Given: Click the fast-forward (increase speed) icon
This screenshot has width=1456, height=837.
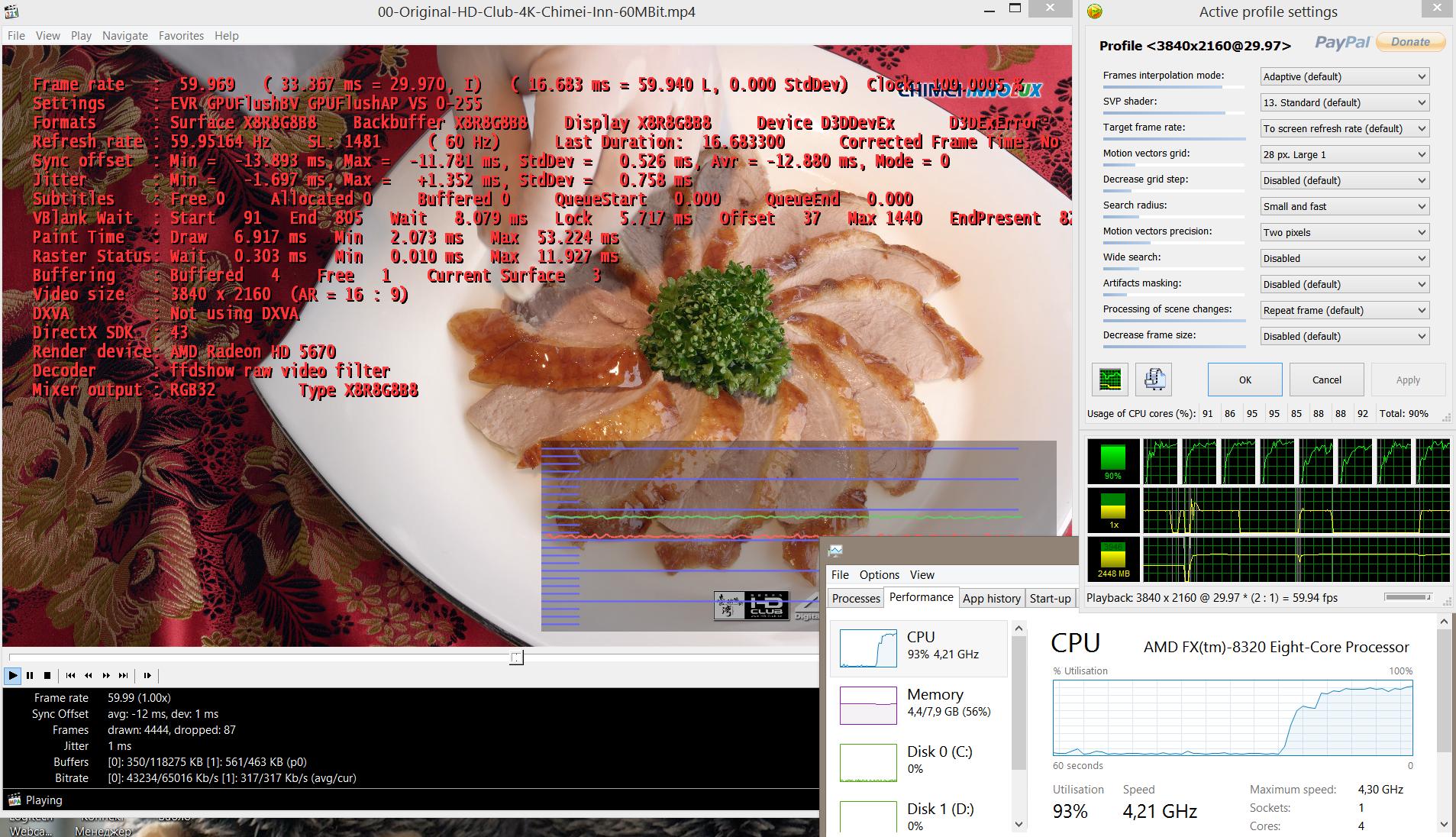Looking at the screenshot, I should (106, 675).
